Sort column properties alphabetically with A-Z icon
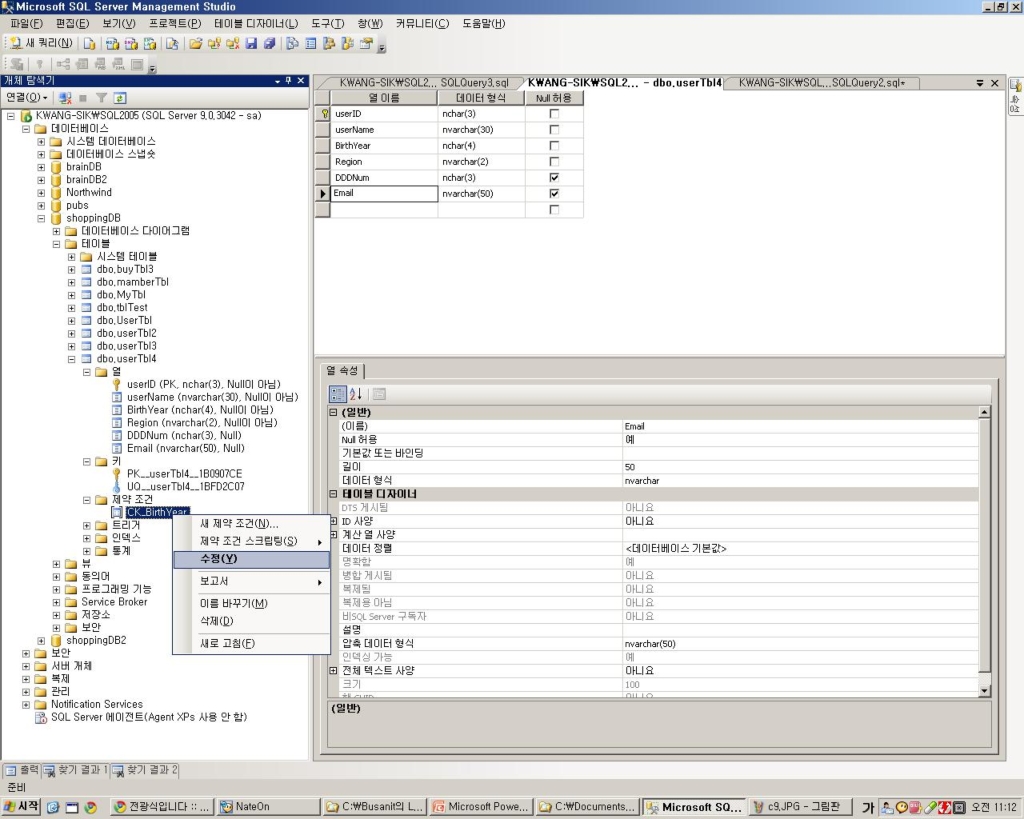The image size is (1024, 819). point(356,394)
